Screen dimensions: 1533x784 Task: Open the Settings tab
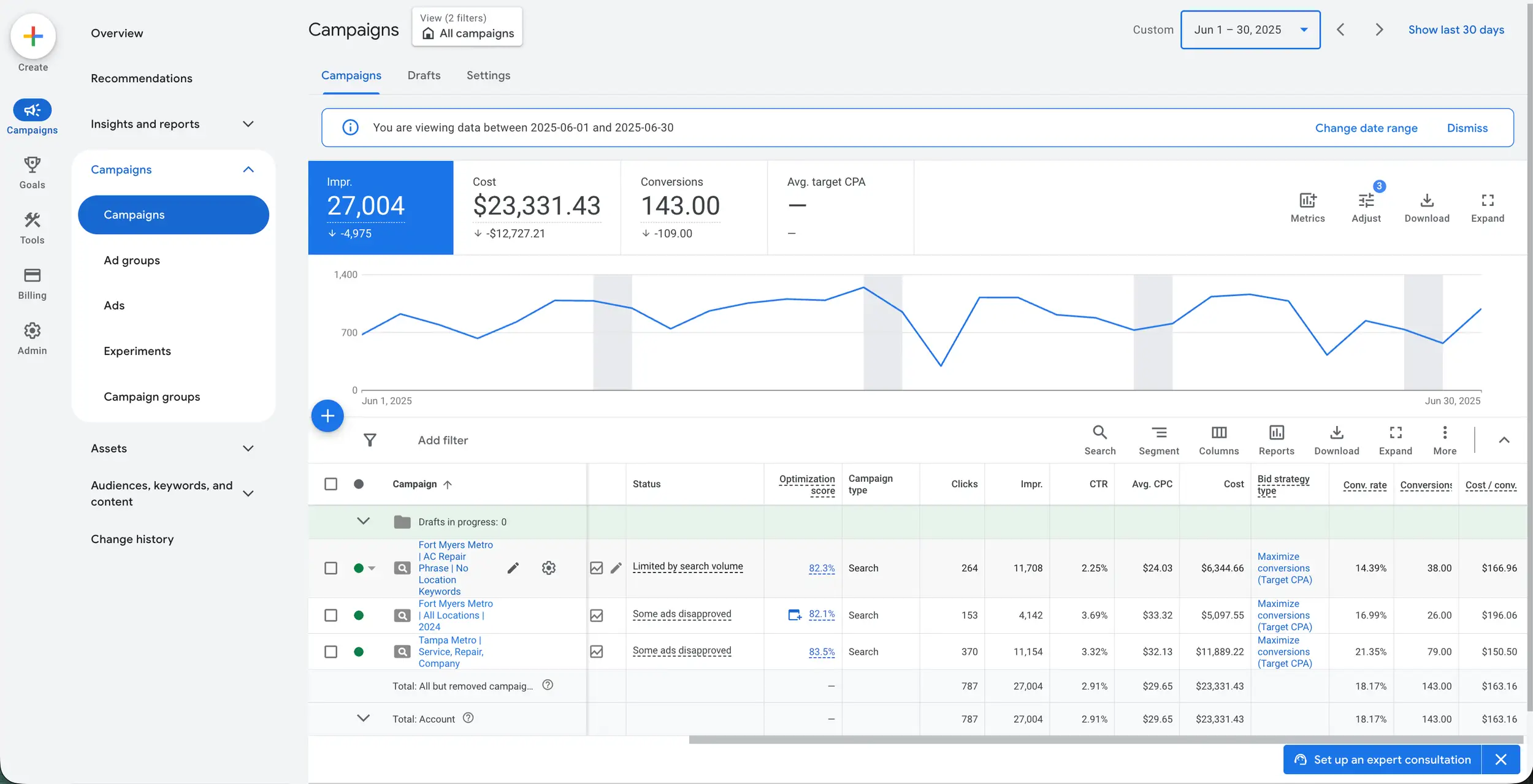[x=488, y=75]
